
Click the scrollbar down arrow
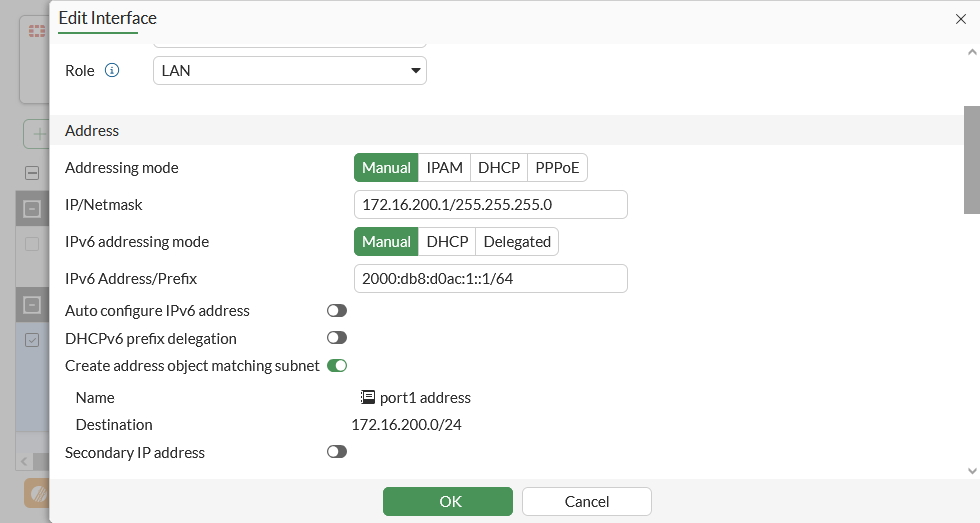coord(971,469)
